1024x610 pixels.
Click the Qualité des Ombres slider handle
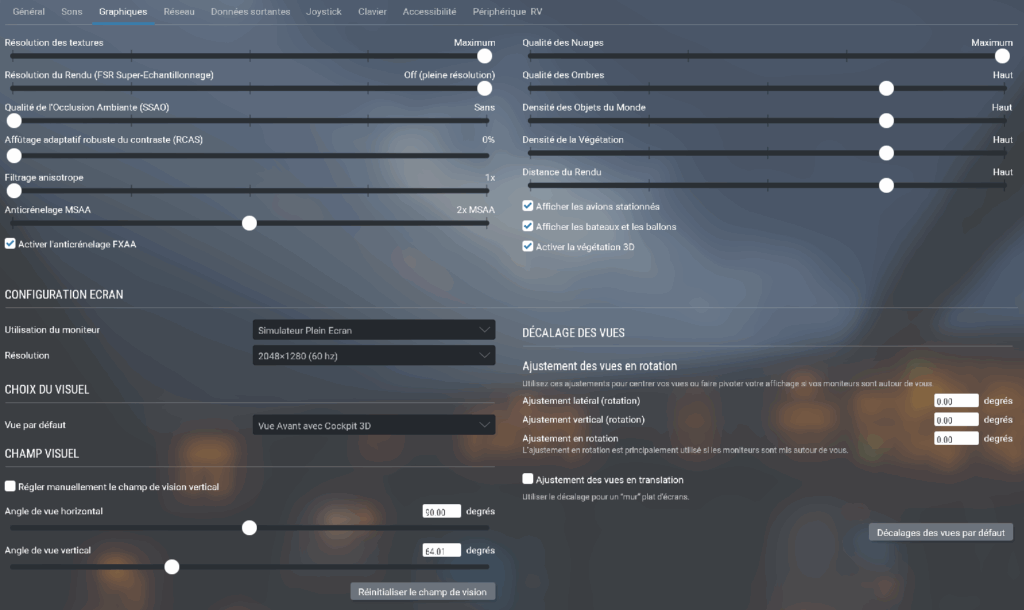point(885,89)
